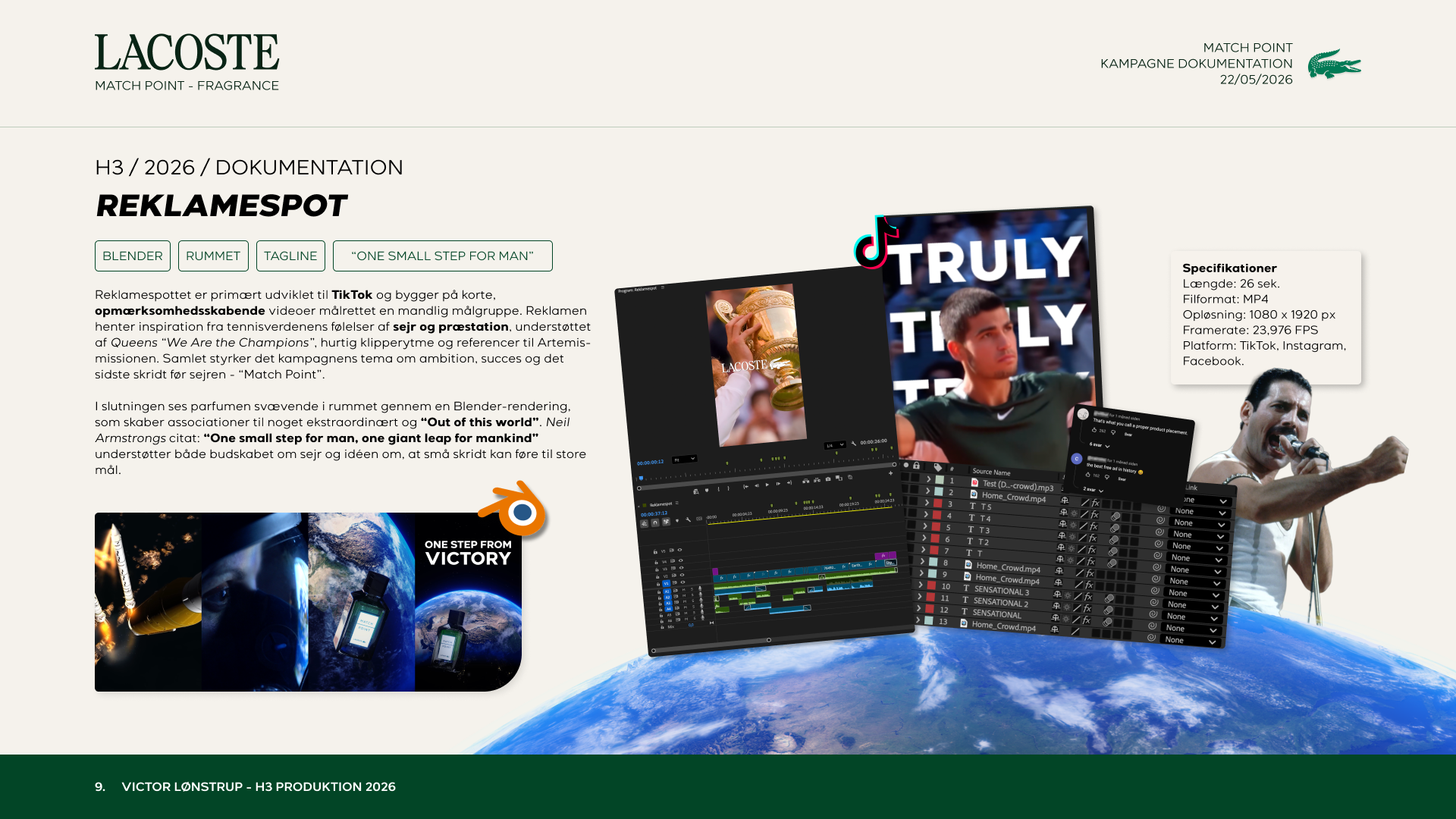The height and width of the screenshot is (819, 1456).
Task: Toggle the lock on track V5
Action: 657,552
